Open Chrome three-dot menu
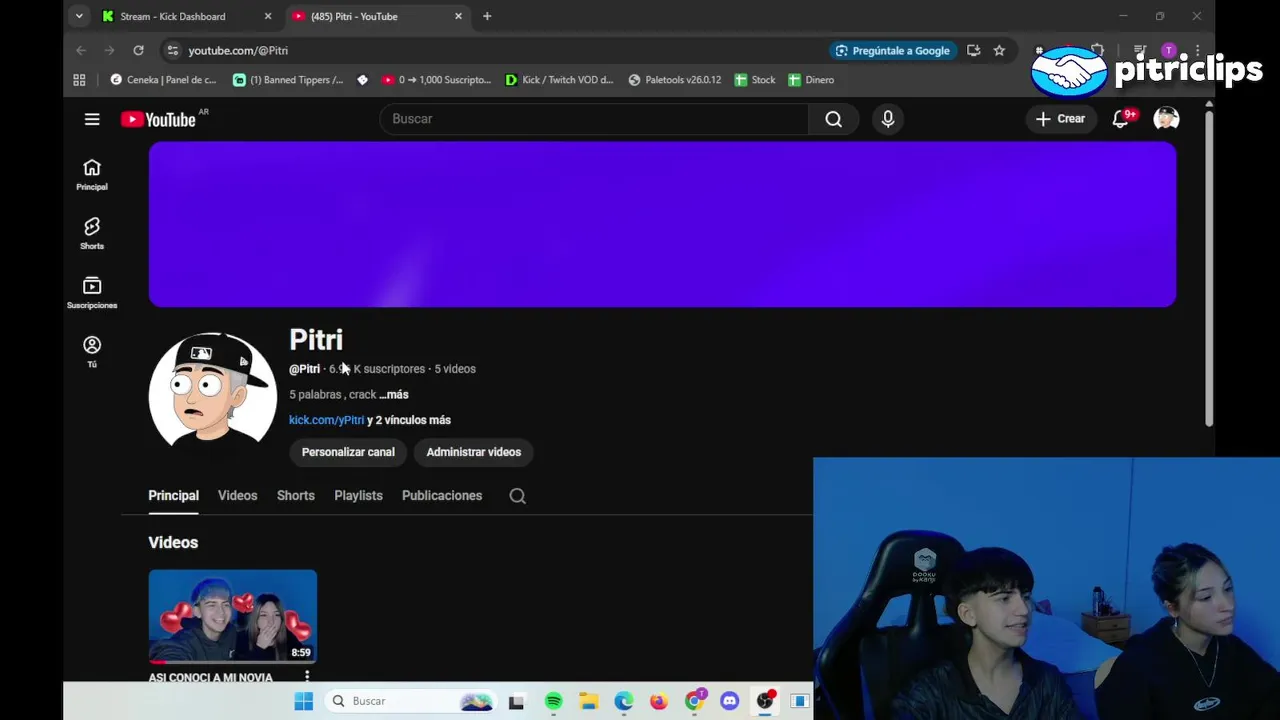Viewport: 1280px width, 720px height. [x=1197, y=50]
